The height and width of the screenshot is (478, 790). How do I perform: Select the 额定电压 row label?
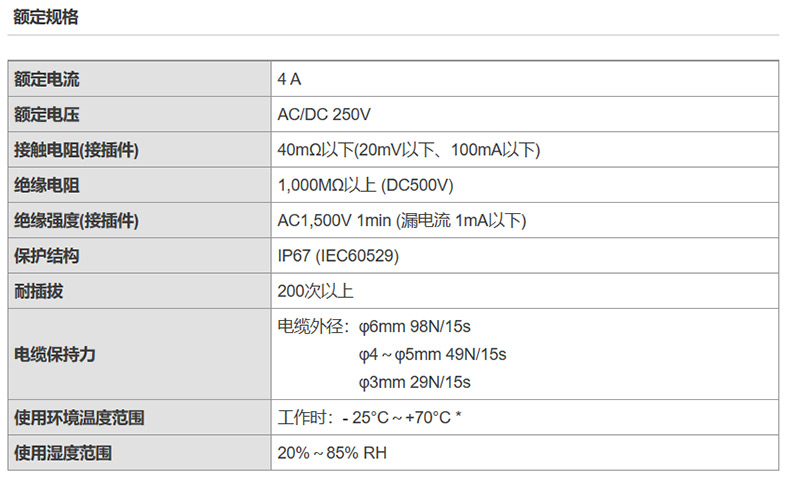pyautogui.click(x=47, y=114)
